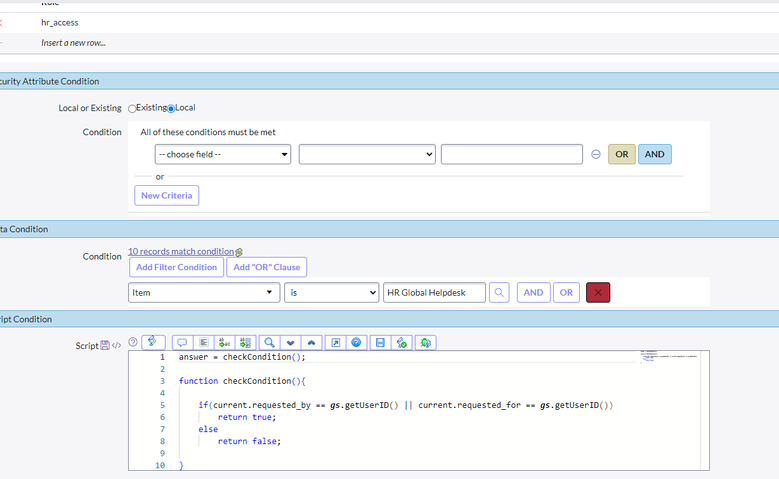The image size is (779, 479).
Task: Open script search with magnifier icon
Action: pos(269,342)
